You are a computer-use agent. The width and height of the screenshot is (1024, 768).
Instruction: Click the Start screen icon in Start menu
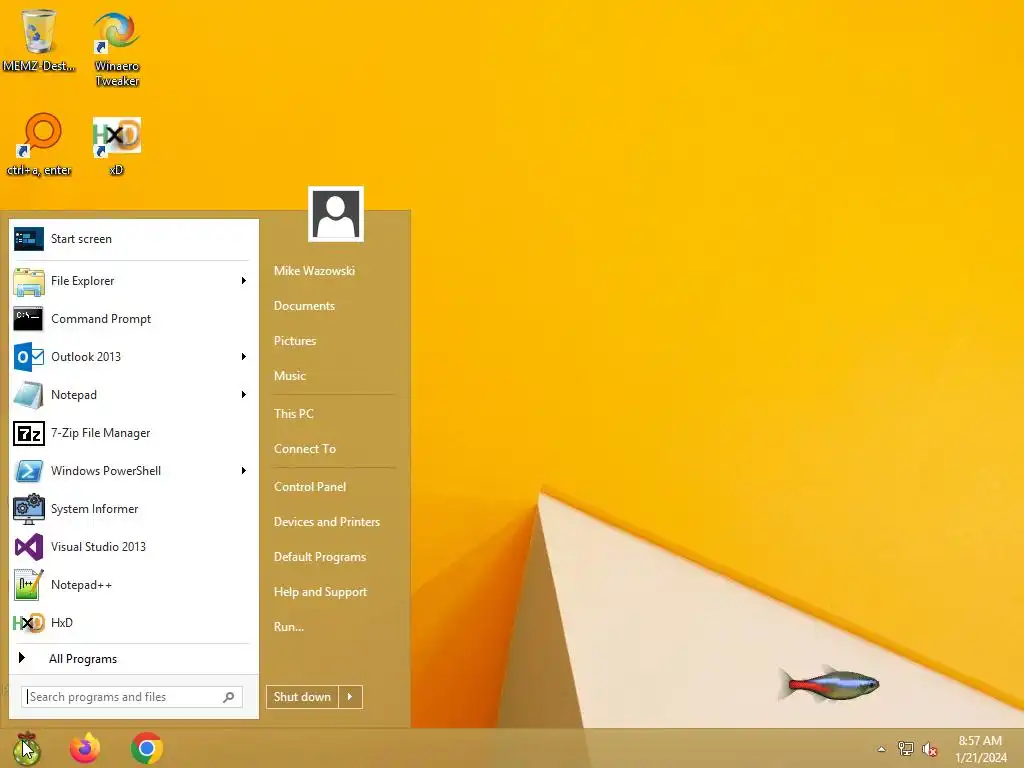tap(29, 239)
